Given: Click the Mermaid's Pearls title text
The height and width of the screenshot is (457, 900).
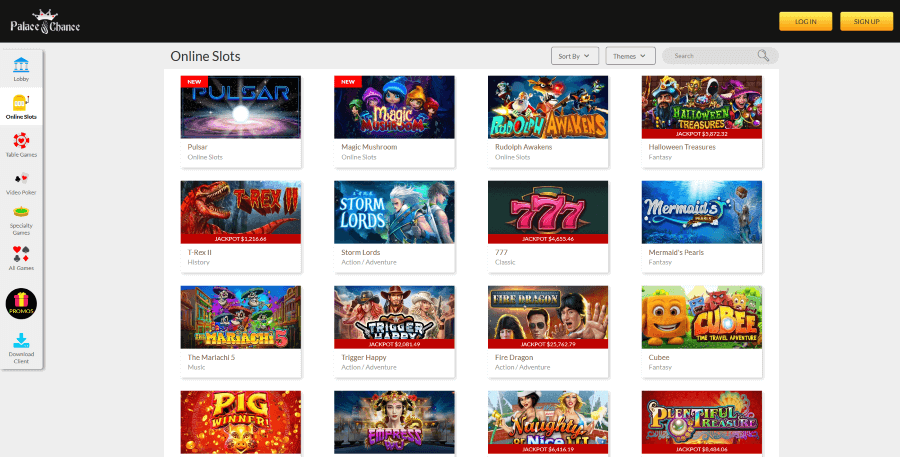Looking at the screenshot, I should click(676, 252).
